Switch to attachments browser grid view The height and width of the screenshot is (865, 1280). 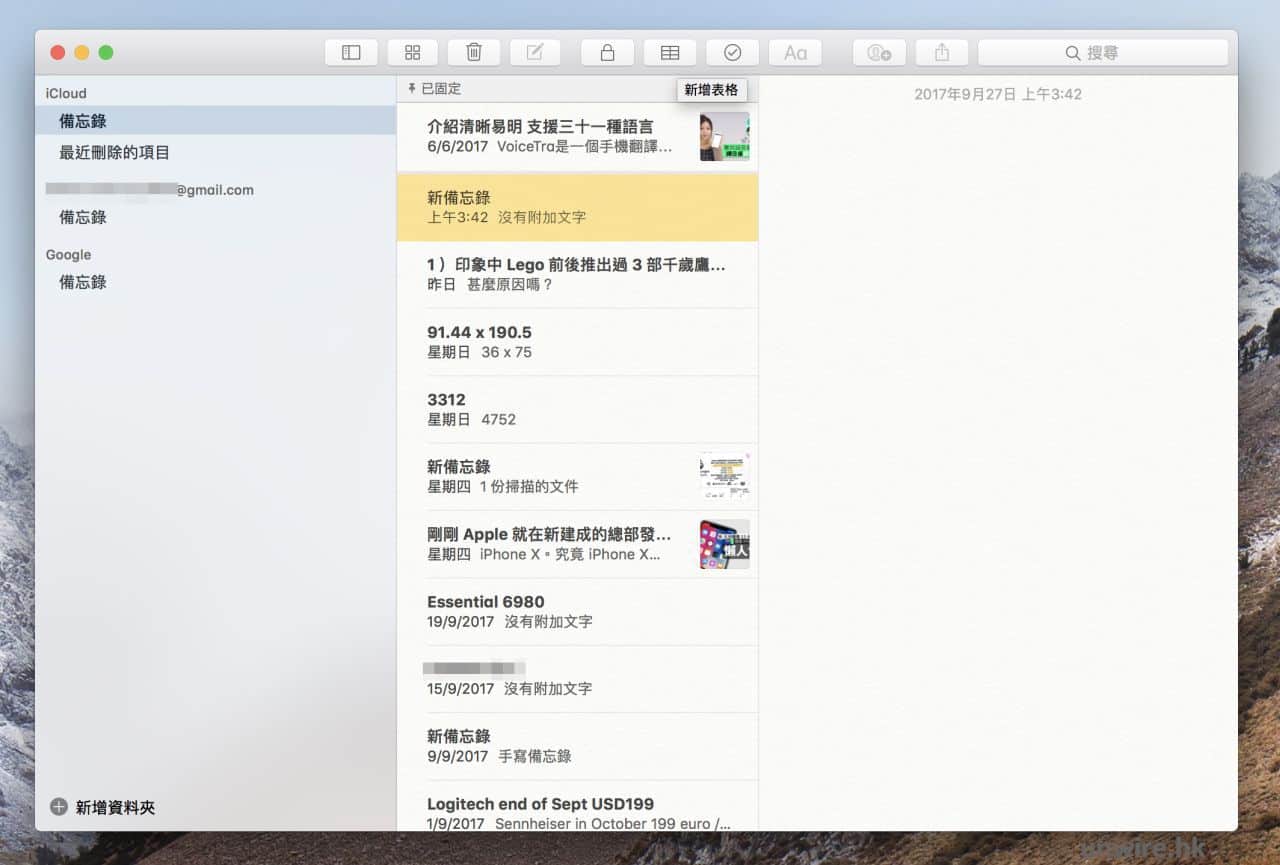(x=412, y=53)
